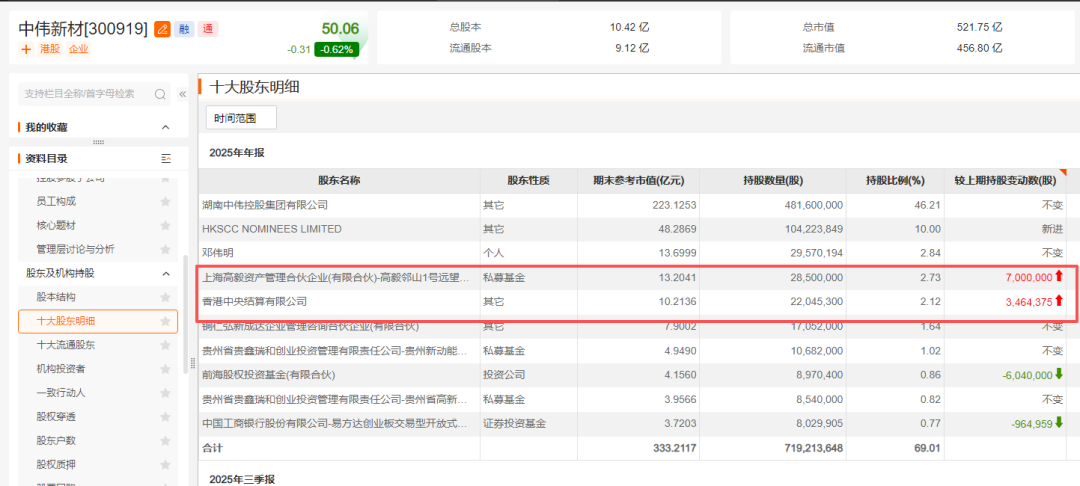The width and height of the screenshot is (1080, 486).
Task: Collapse sidebar with double-chevron icon
Action: (x=182, y=94)
